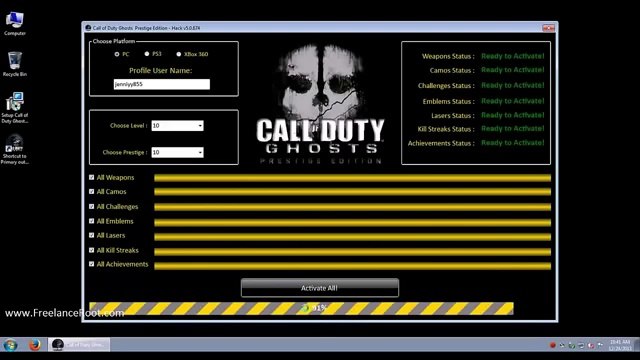The height and width of the screenshot is (360, 640).
Task: Click the red recording tray icon
Action: click(x=553, y=345)
